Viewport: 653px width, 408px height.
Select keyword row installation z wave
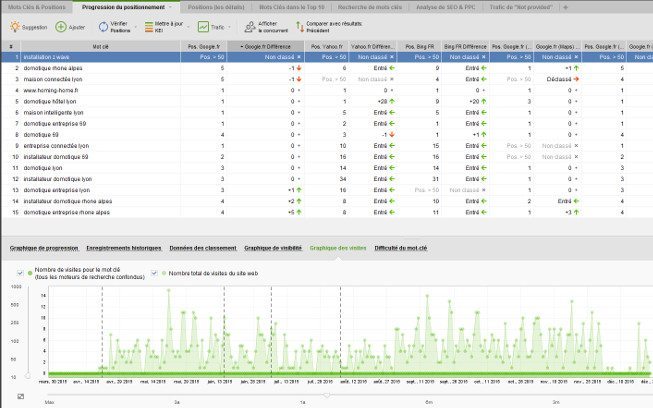click(327, 57)
